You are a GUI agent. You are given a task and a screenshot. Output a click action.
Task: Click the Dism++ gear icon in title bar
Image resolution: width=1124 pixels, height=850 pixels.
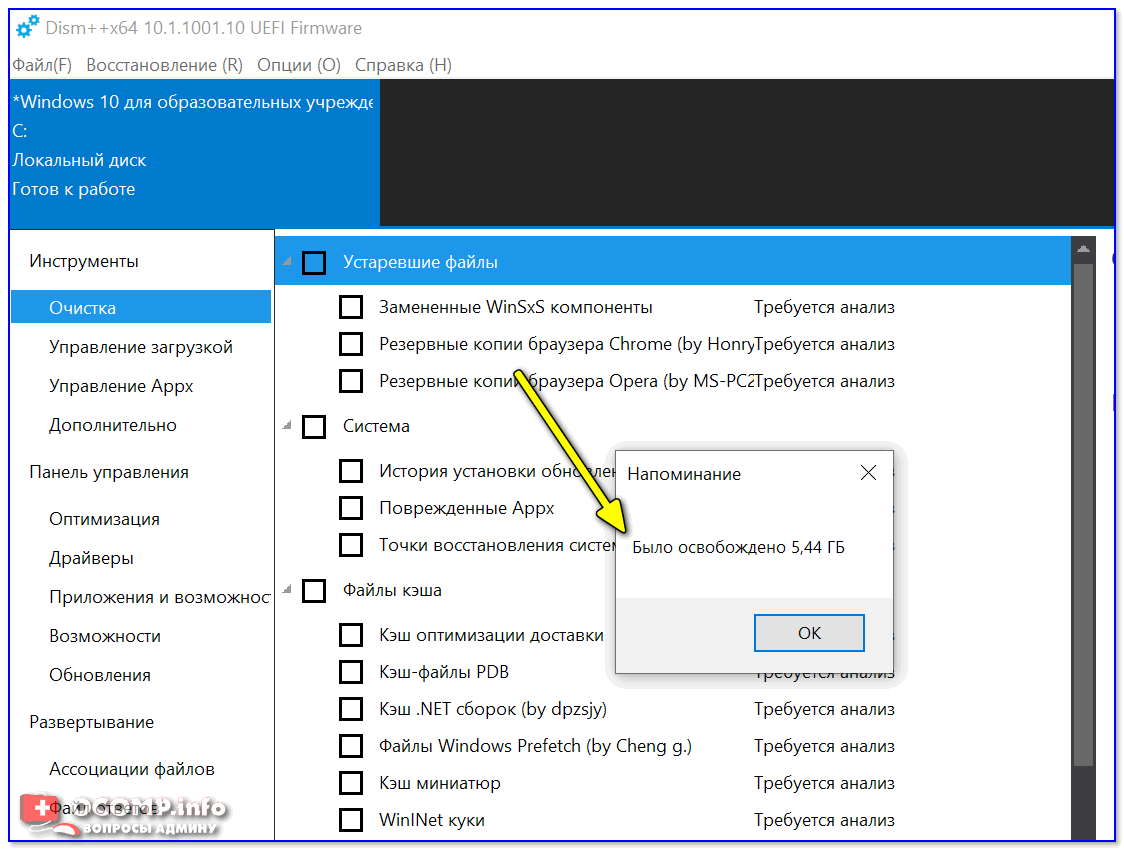click(27, 27)
